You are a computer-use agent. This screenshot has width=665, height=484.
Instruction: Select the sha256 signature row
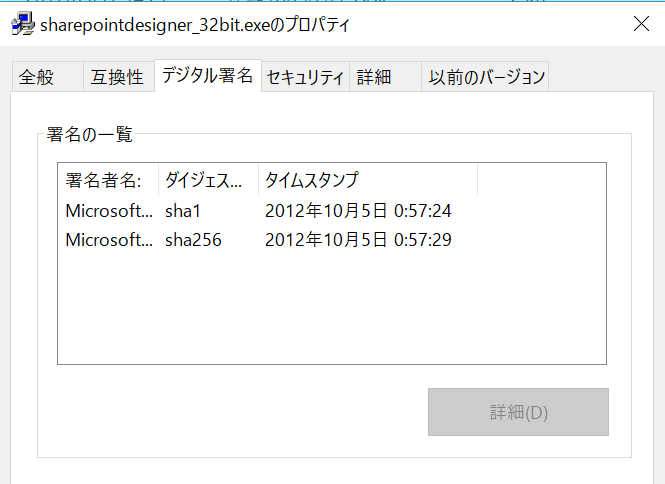point(332,240)
